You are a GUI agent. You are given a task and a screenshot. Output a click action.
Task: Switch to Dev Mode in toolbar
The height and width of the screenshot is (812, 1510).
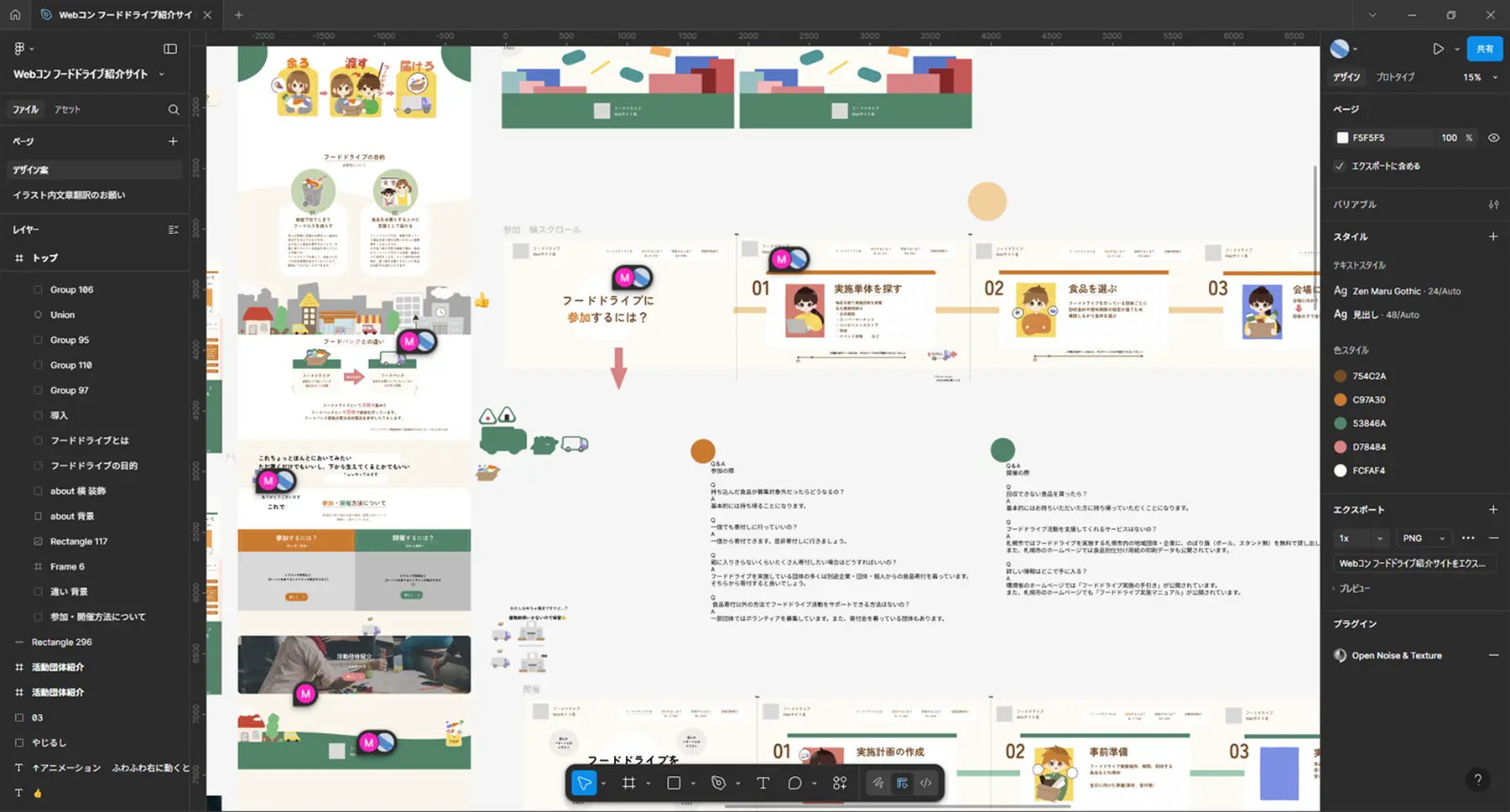click(926, 783)
